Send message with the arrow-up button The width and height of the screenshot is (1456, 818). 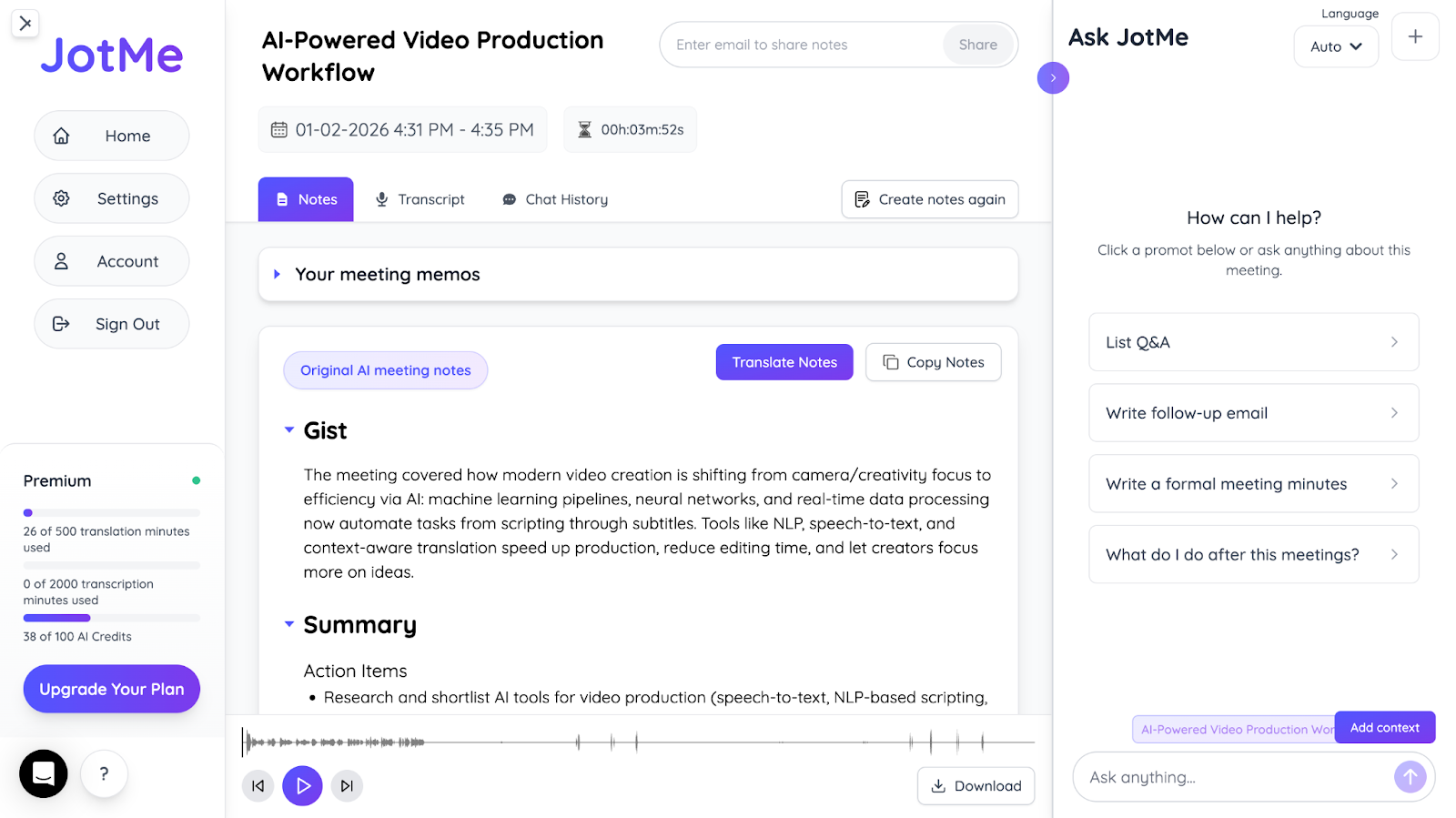pos(1410,776)
